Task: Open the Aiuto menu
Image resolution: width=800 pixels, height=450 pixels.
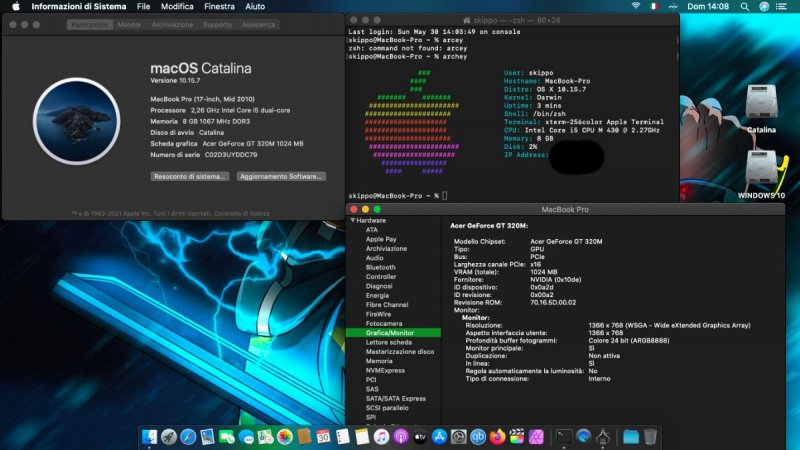Action: (x=255, y=6)
